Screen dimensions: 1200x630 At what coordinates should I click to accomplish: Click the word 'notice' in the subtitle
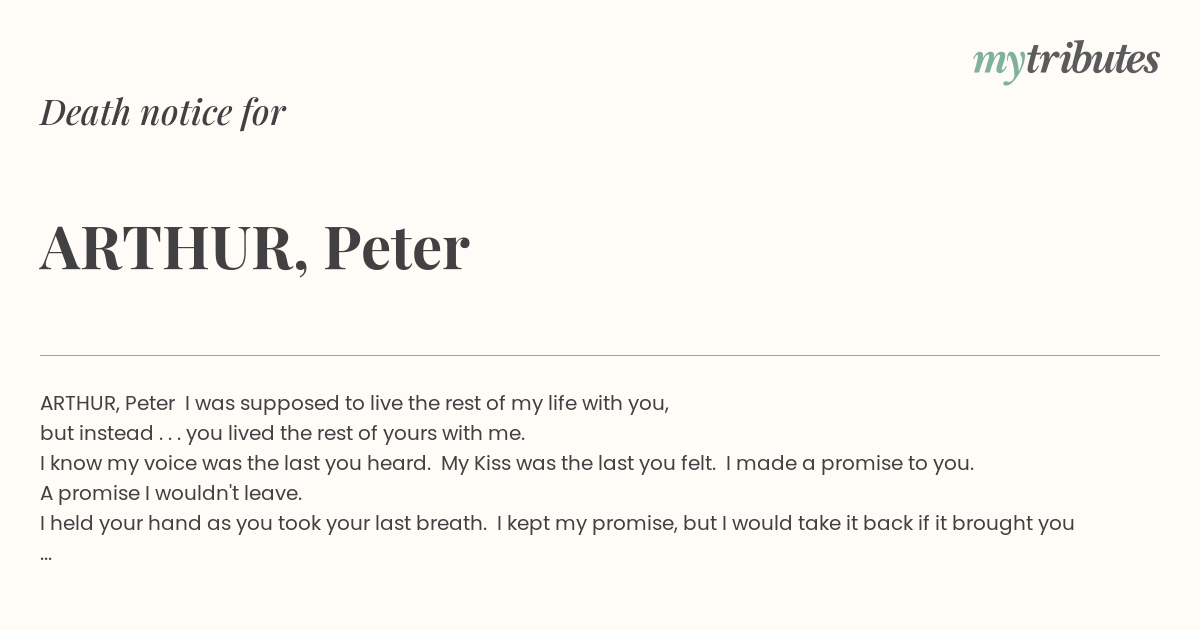click(186, 113)
